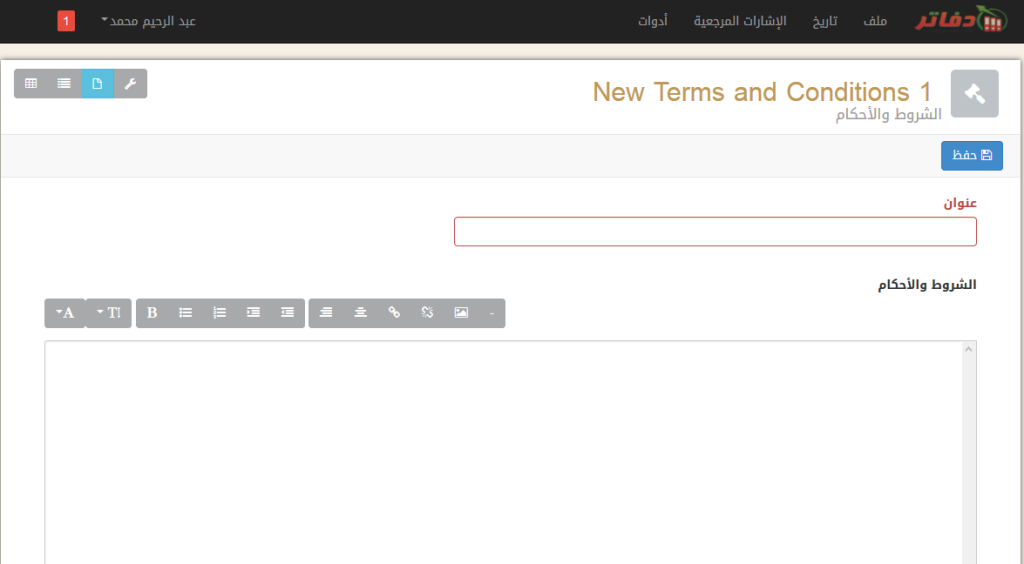Open the أدوات menu
The width and height of the screenshot is (1024, 564).
(652, 21)
